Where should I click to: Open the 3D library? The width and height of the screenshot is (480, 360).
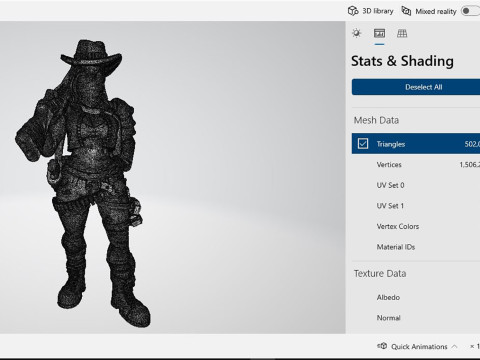click(370, 11)
